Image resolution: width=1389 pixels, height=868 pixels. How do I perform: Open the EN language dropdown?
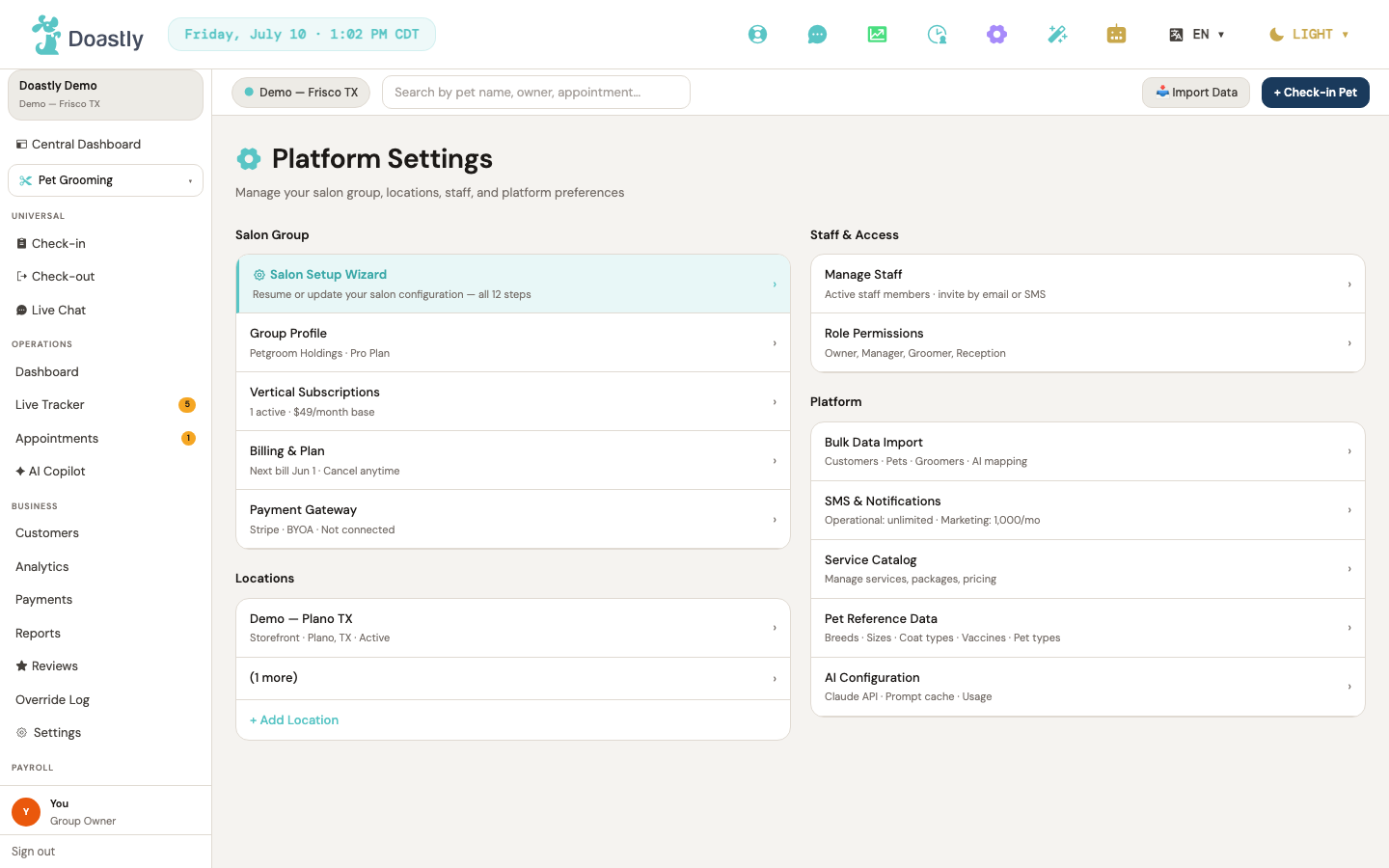pyautogui.click(x=1197, y=35)
